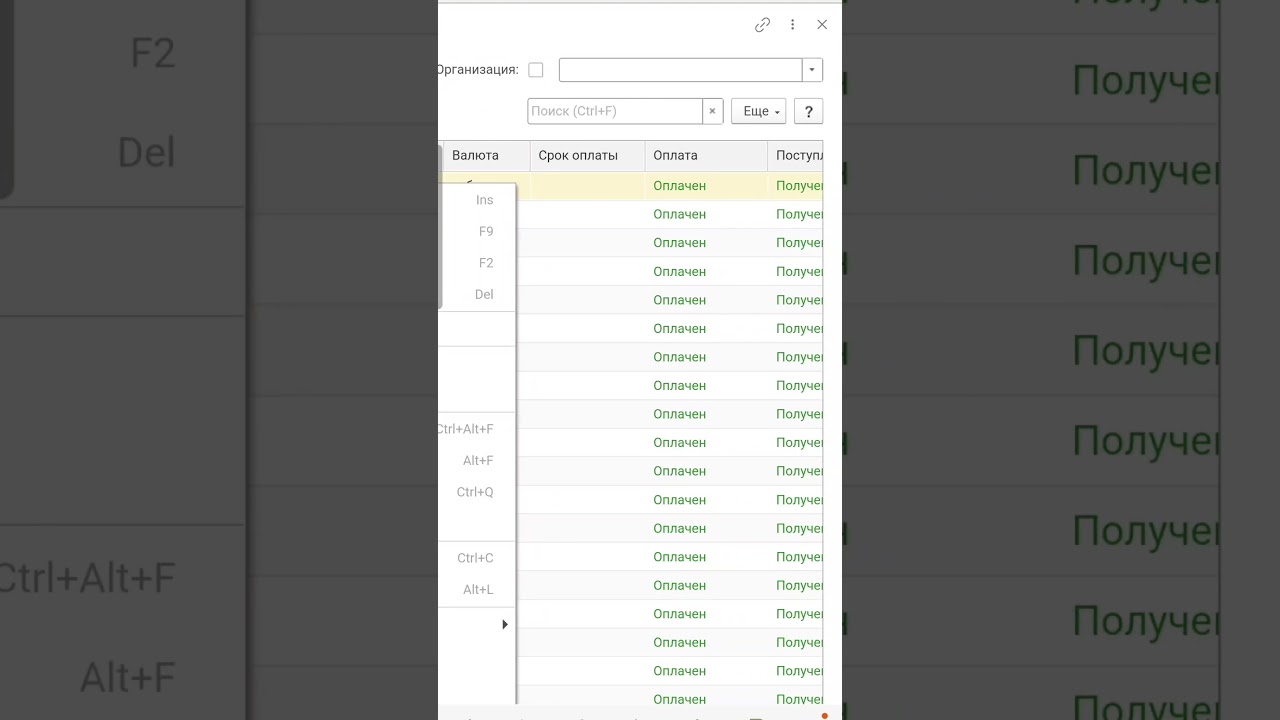
Task: Sort by the Срок оплаты column header
Action: coord(588,155)
